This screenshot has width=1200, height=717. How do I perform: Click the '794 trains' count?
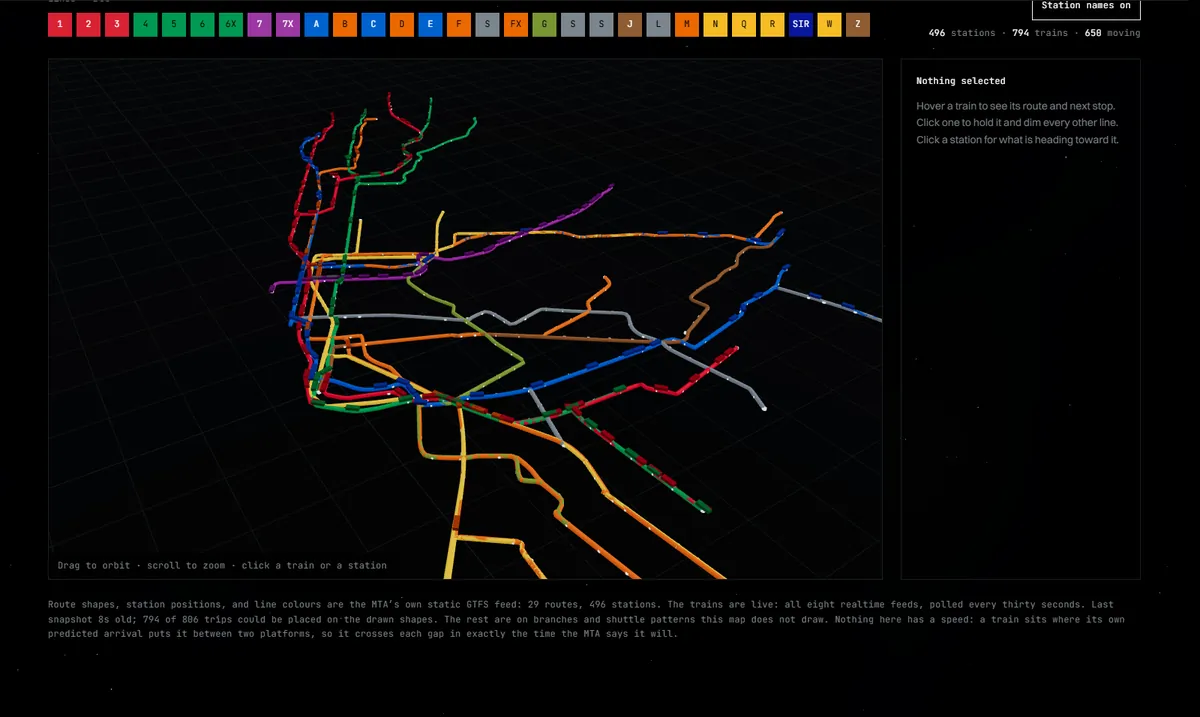tap(1037, 33)
